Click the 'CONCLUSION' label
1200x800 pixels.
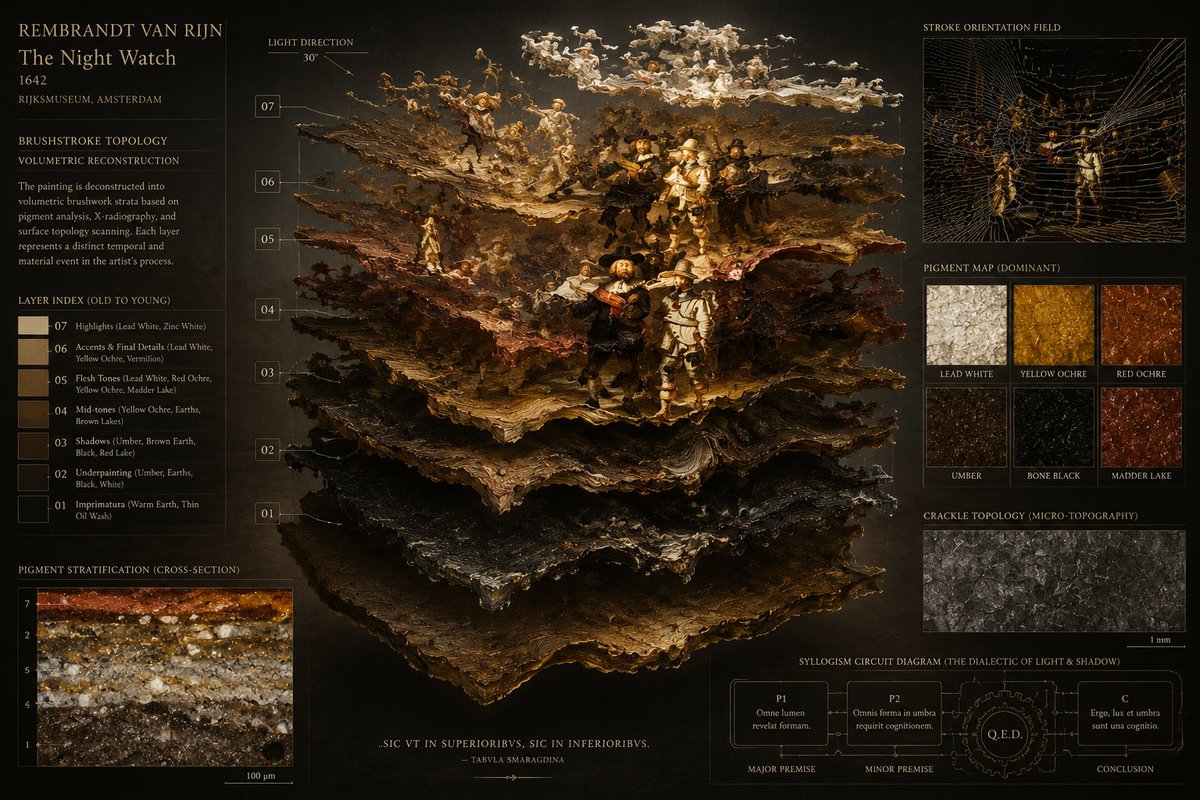click(x=1124, y=769)
